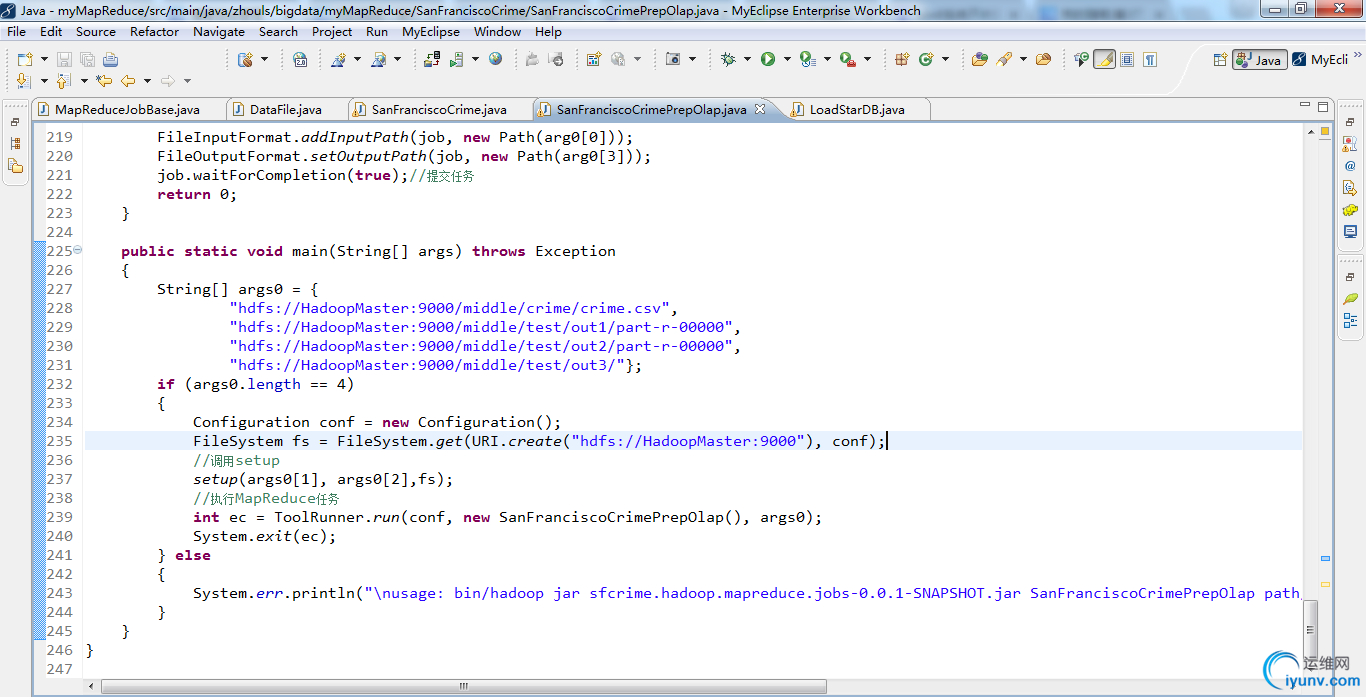The image size is (1366, 697).
Task: Open the Run icon dropdown arrow
Action: pos(787,59)
